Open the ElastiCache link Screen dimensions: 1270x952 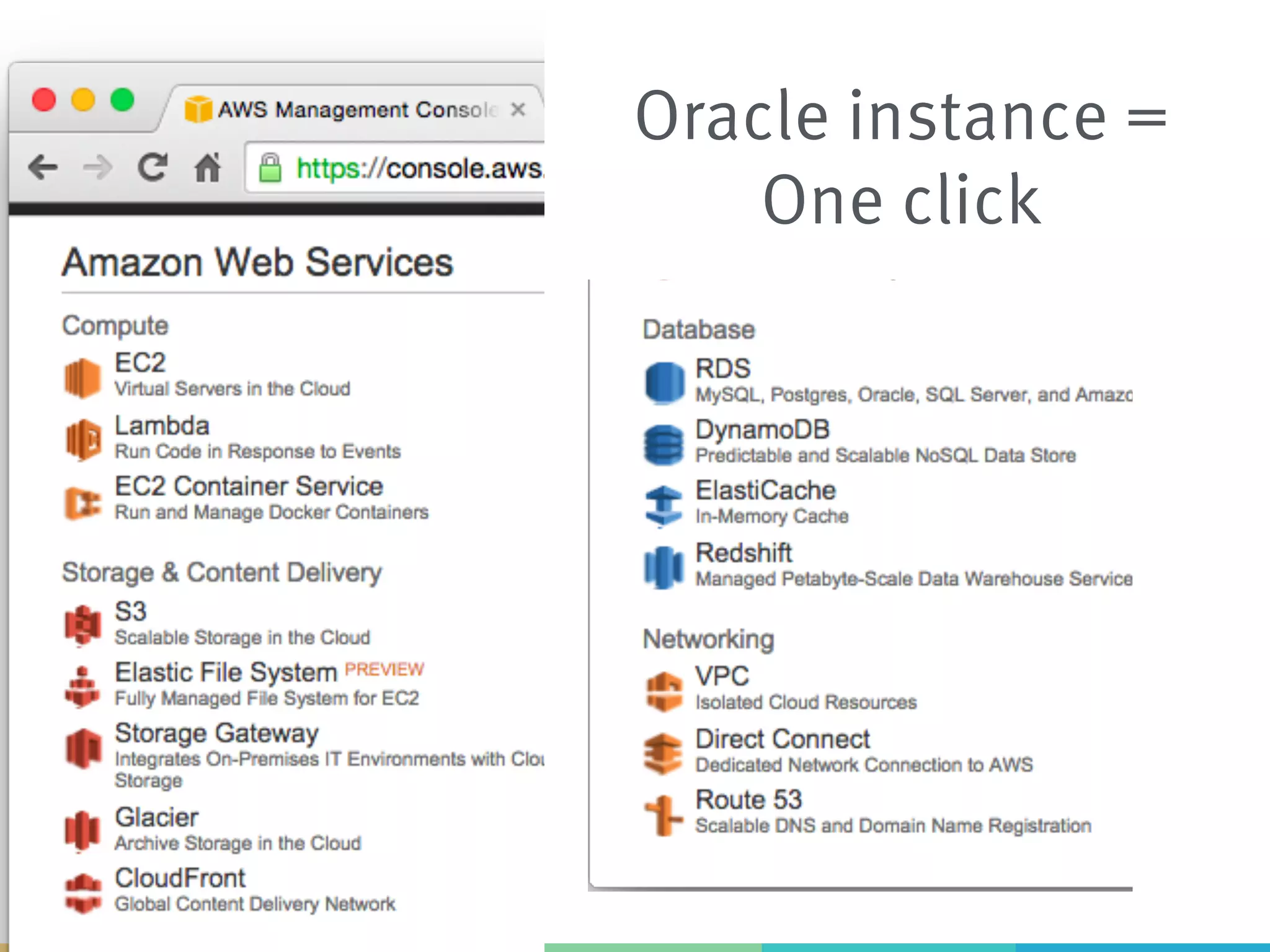[x=766, y=490]
